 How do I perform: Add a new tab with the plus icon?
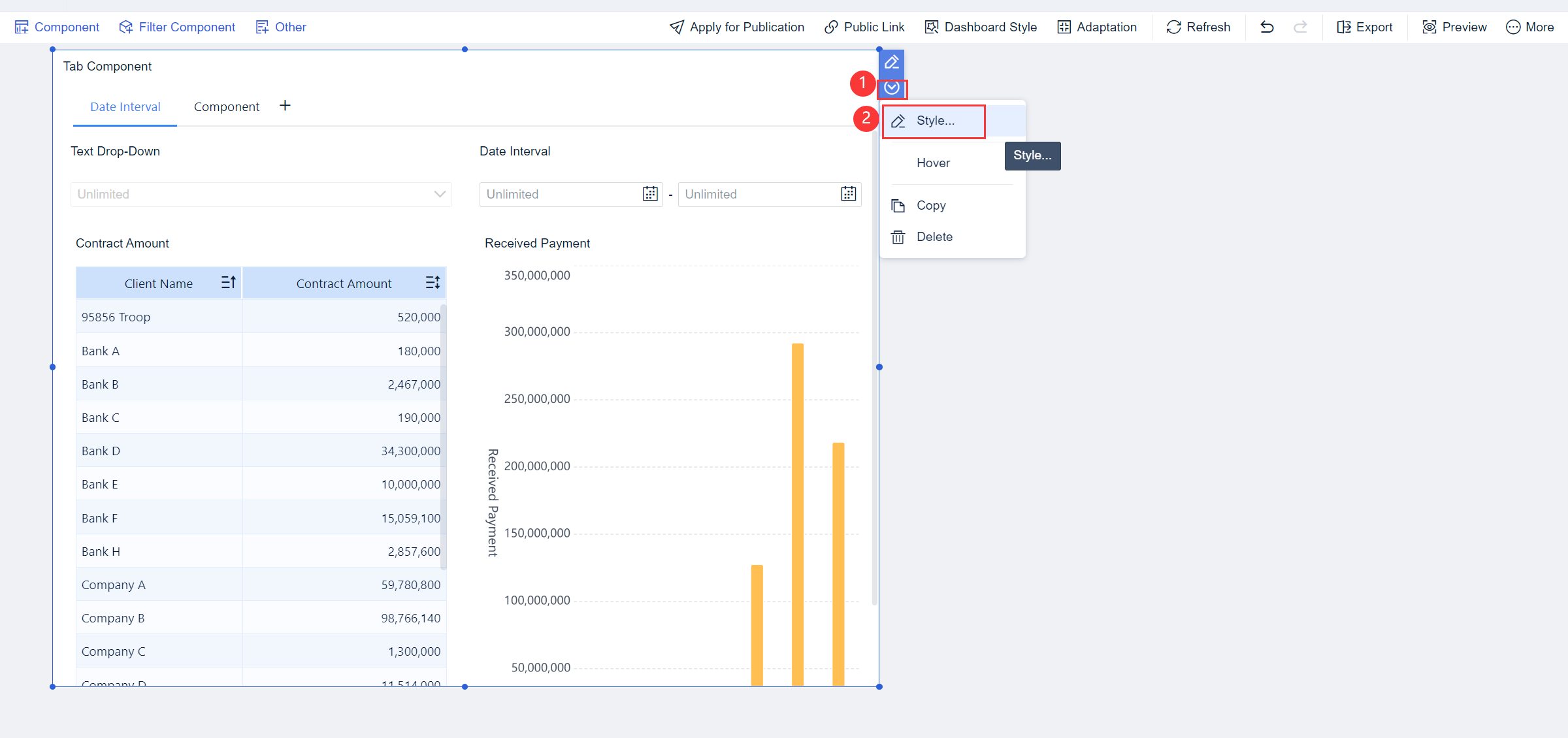pyautogui.click(x=285, y=105)
